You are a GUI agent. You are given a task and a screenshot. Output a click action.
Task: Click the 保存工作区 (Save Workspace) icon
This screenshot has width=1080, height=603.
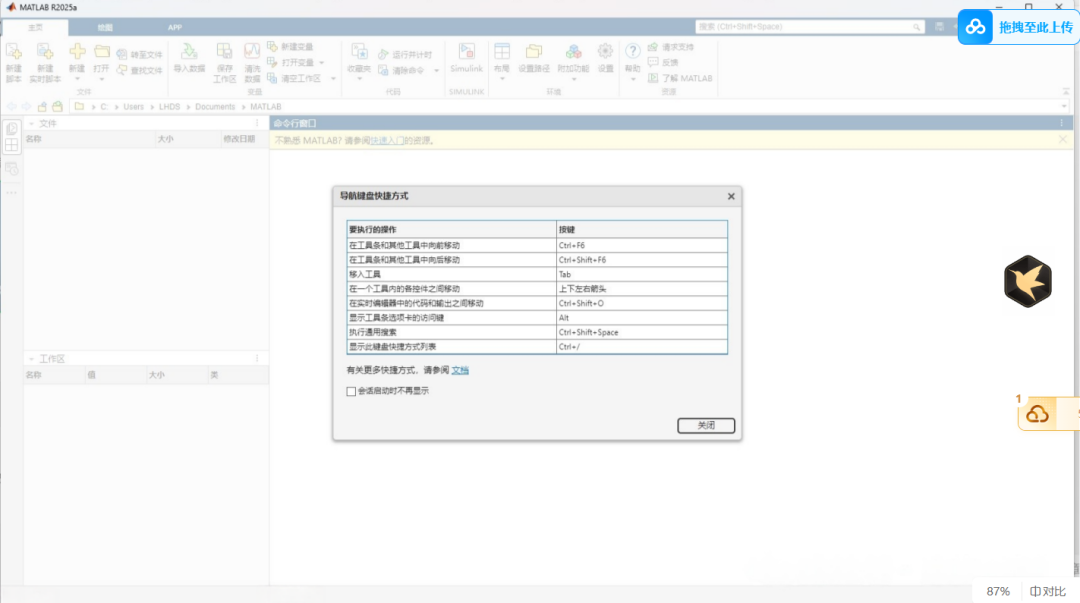(x=224, y=52)
